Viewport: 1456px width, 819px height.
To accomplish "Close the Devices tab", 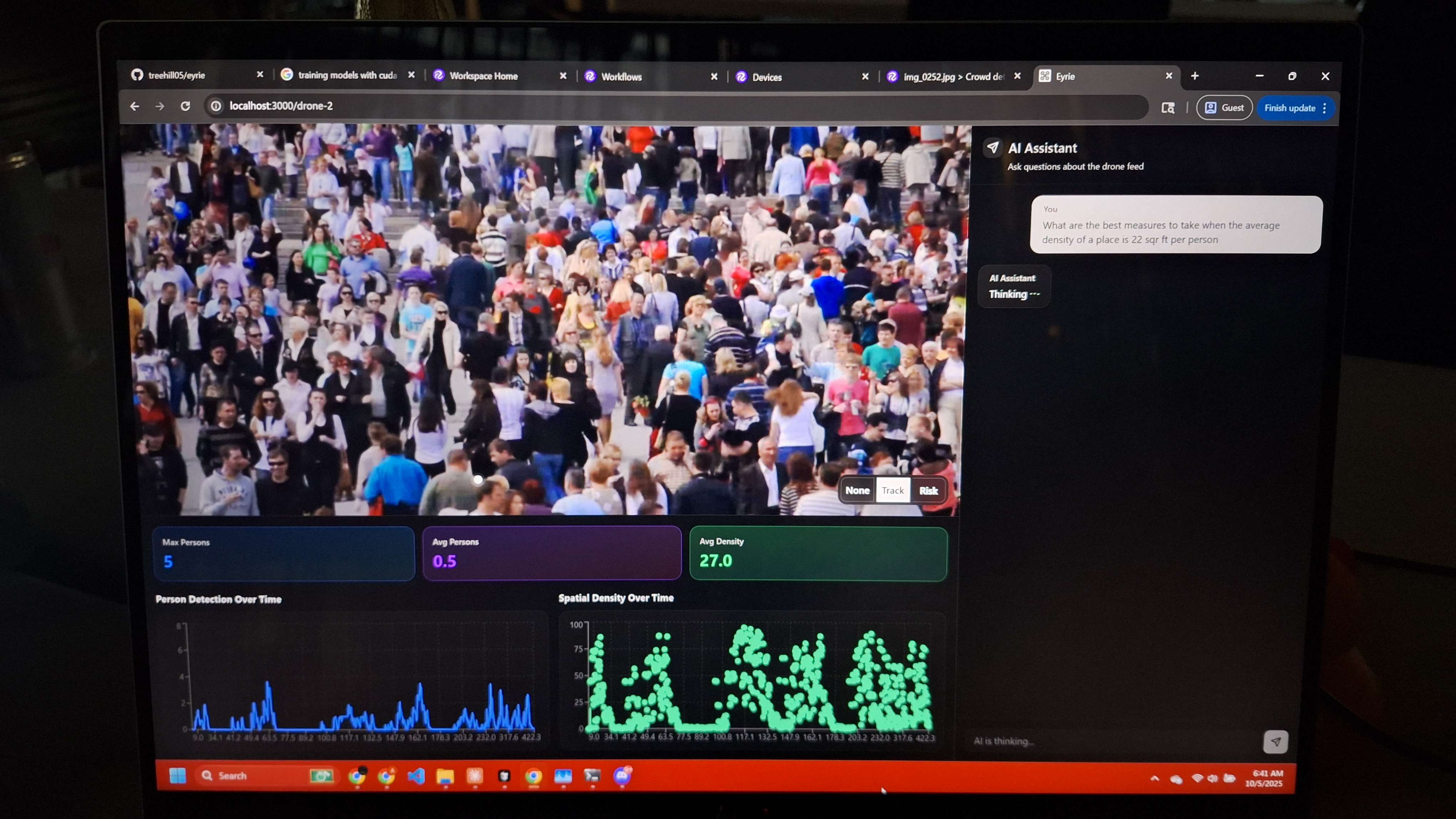I will (865, 76).
